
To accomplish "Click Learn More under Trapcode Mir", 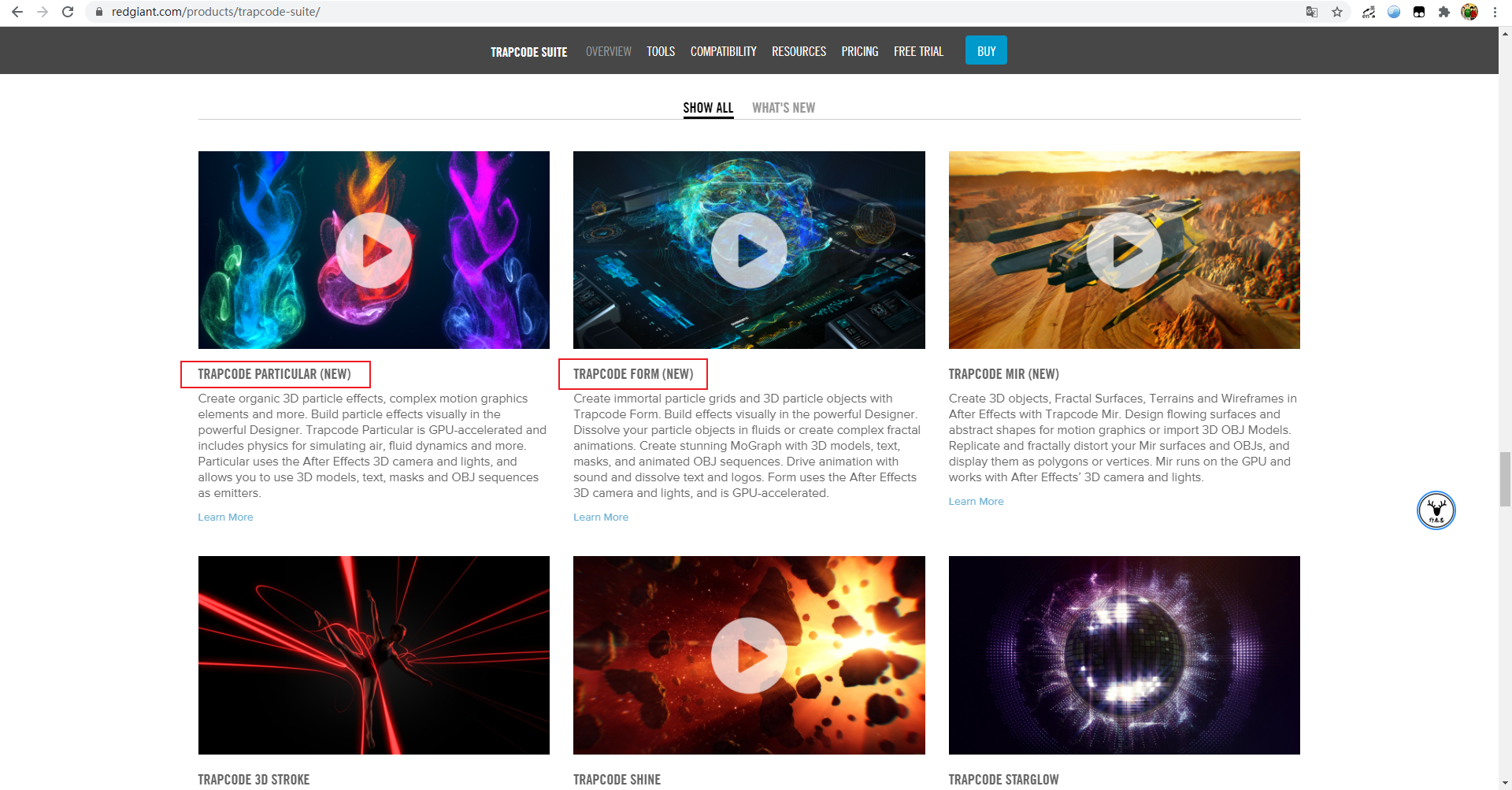I will click(x=976, y=502).
